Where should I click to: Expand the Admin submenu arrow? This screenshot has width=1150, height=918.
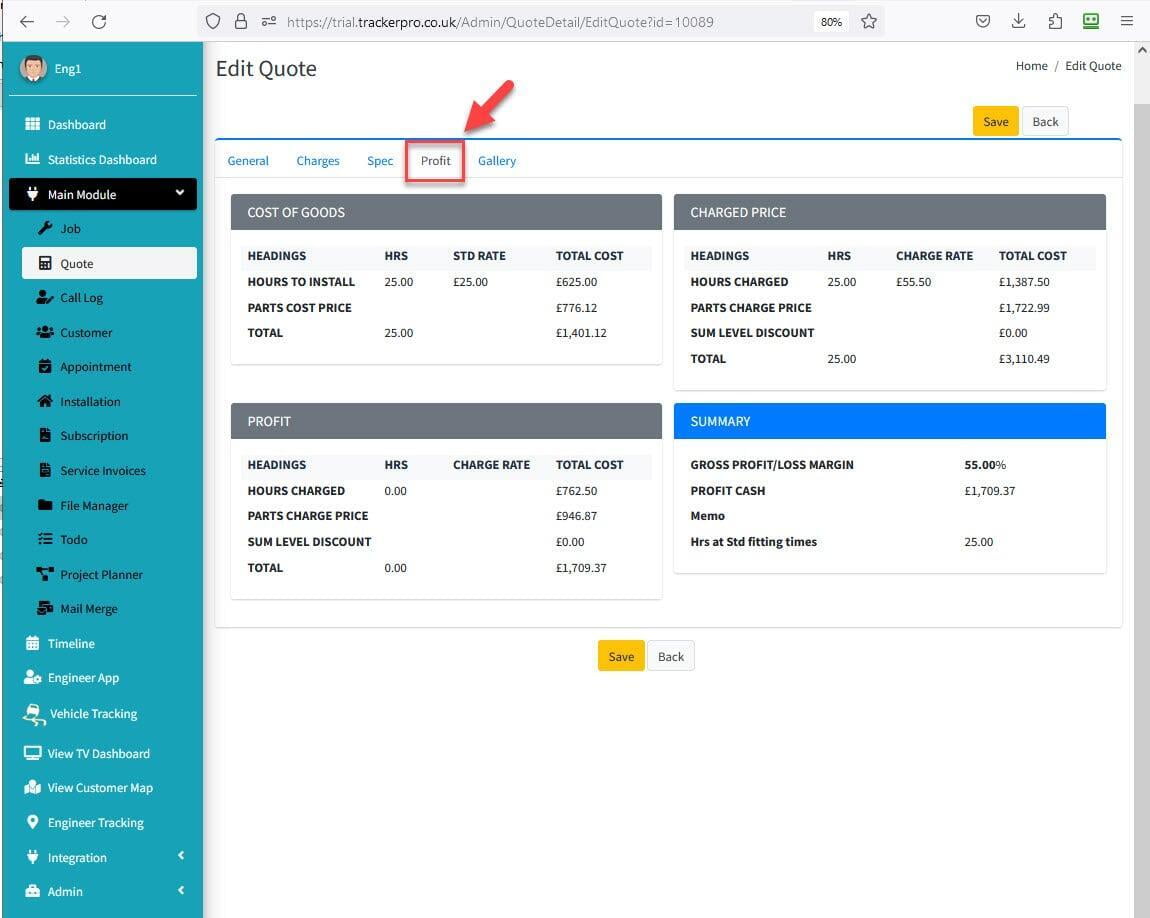click(181, 890)
